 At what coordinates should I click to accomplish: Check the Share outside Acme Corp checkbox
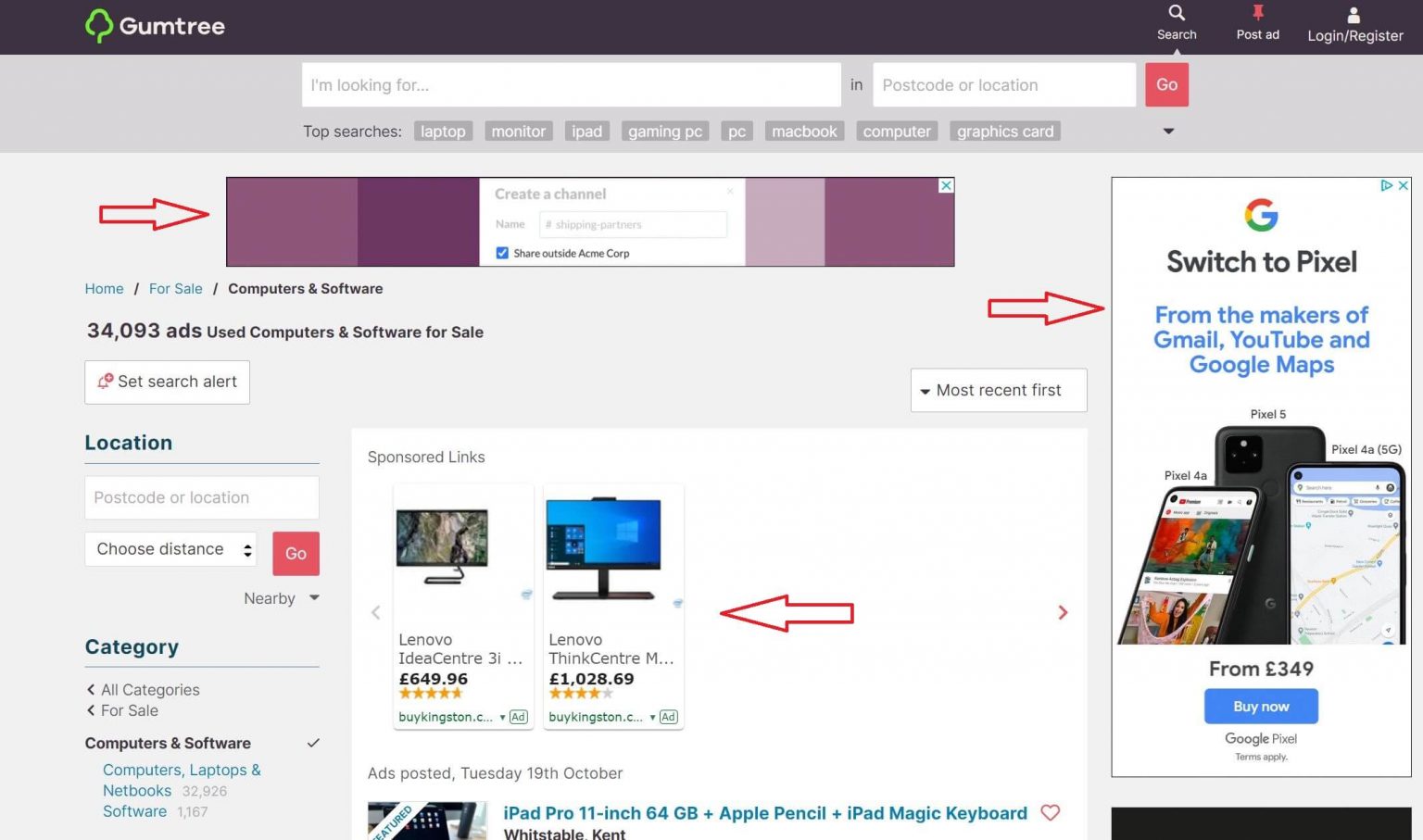pos(501,252)
